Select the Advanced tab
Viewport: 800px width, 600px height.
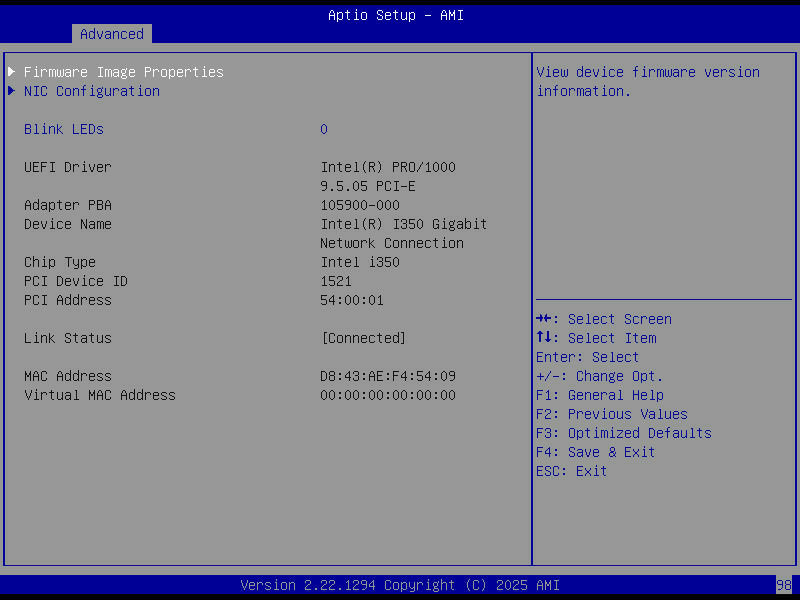(111, 33)
